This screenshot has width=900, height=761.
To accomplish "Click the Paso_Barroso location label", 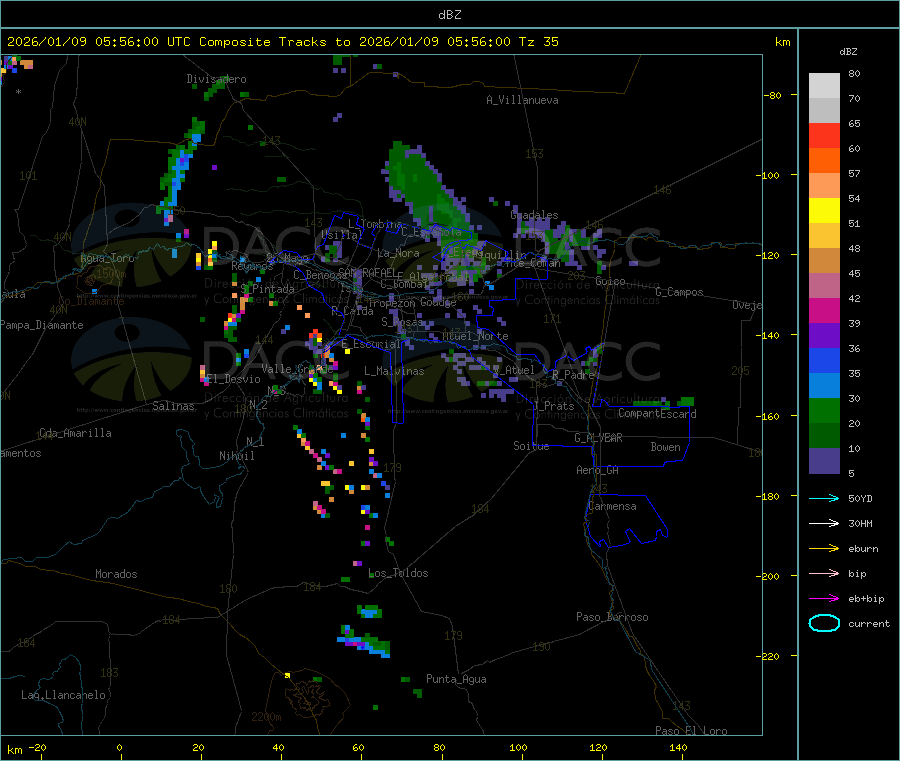I will tap(612, 617).
